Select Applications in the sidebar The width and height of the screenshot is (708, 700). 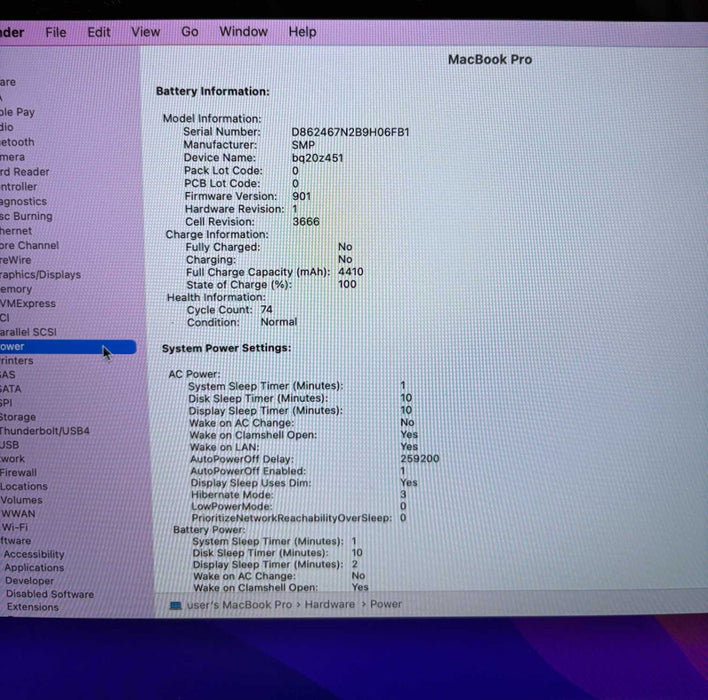[34, 567]
